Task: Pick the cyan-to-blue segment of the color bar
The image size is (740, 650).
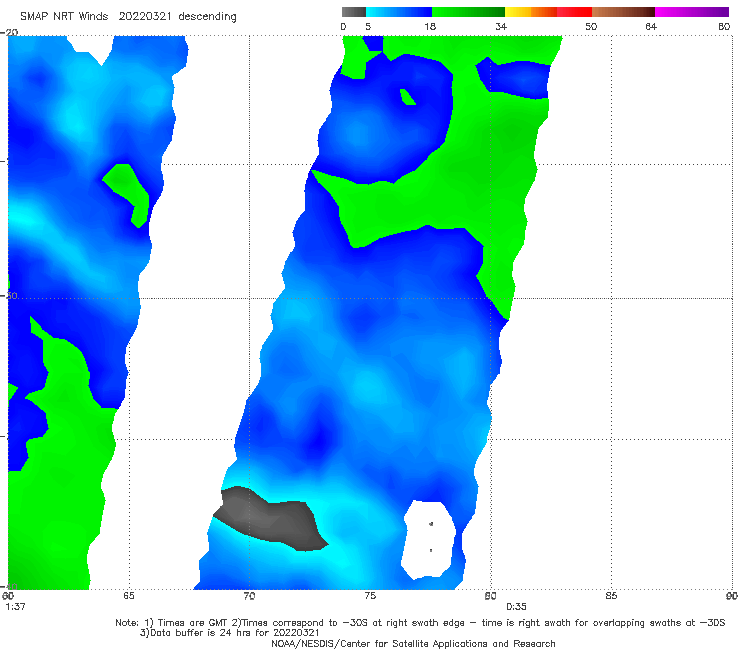Action: [x=399, y=12]
